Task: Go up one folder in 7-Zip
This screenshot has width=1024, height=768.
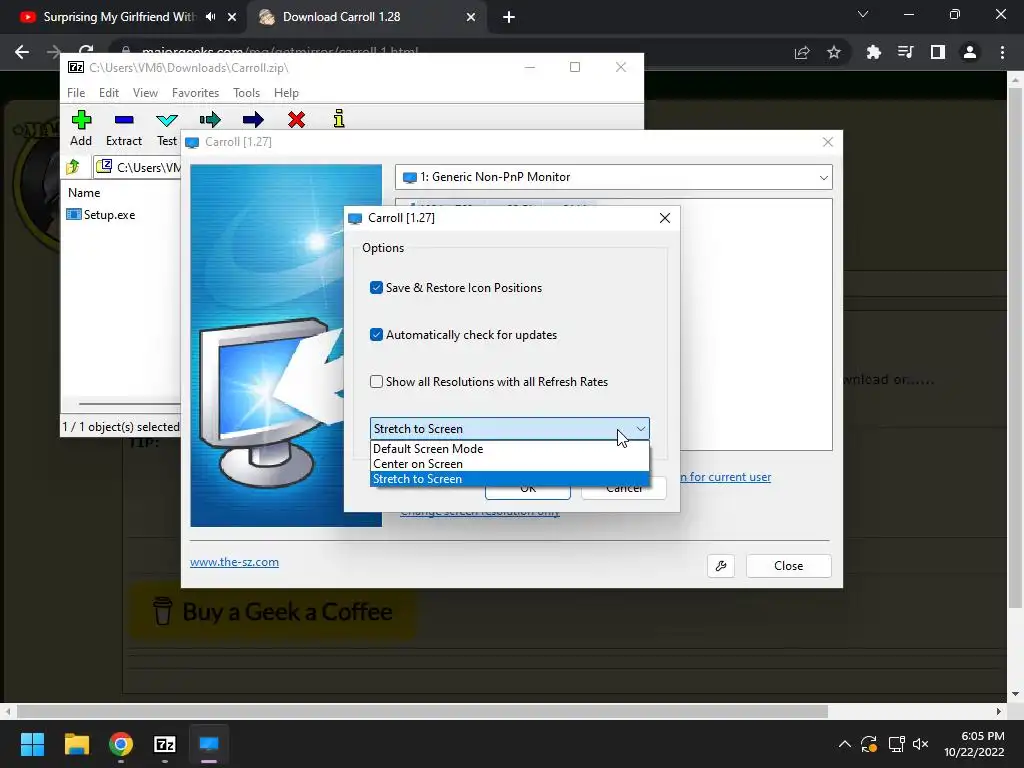Action: pos(73,167)
